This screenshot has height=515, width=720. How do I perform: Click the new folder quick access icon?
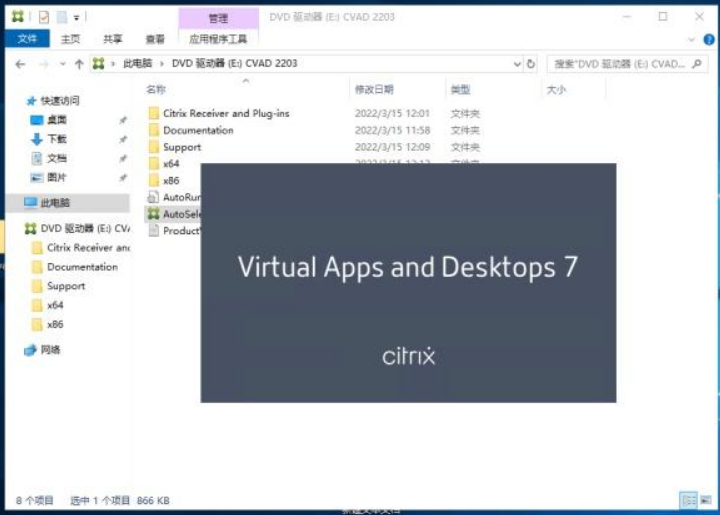(62, 17)
